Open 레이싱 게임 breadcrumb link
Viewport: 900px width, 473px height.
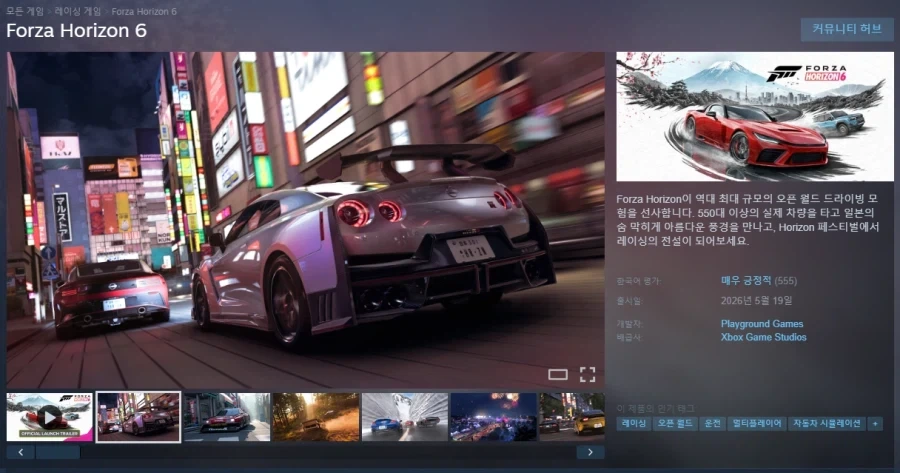tap(77, 11)
